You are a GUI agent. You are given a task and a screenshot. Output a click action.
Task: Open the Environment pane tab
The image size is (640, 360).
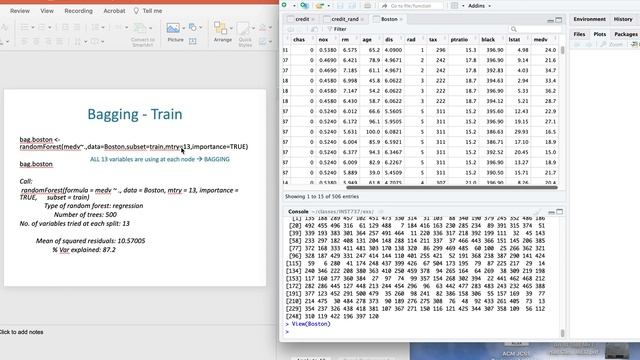(x=589, y=19)
